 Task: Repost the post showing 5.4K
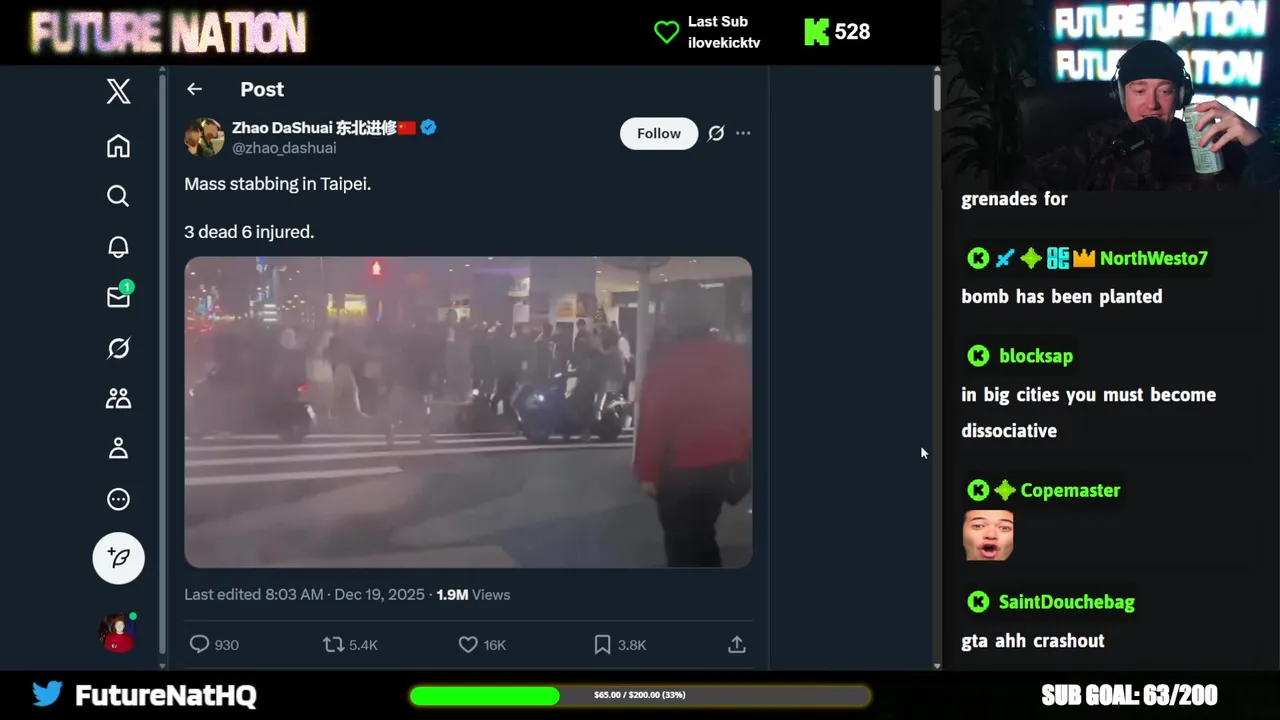tap(350, 645)
